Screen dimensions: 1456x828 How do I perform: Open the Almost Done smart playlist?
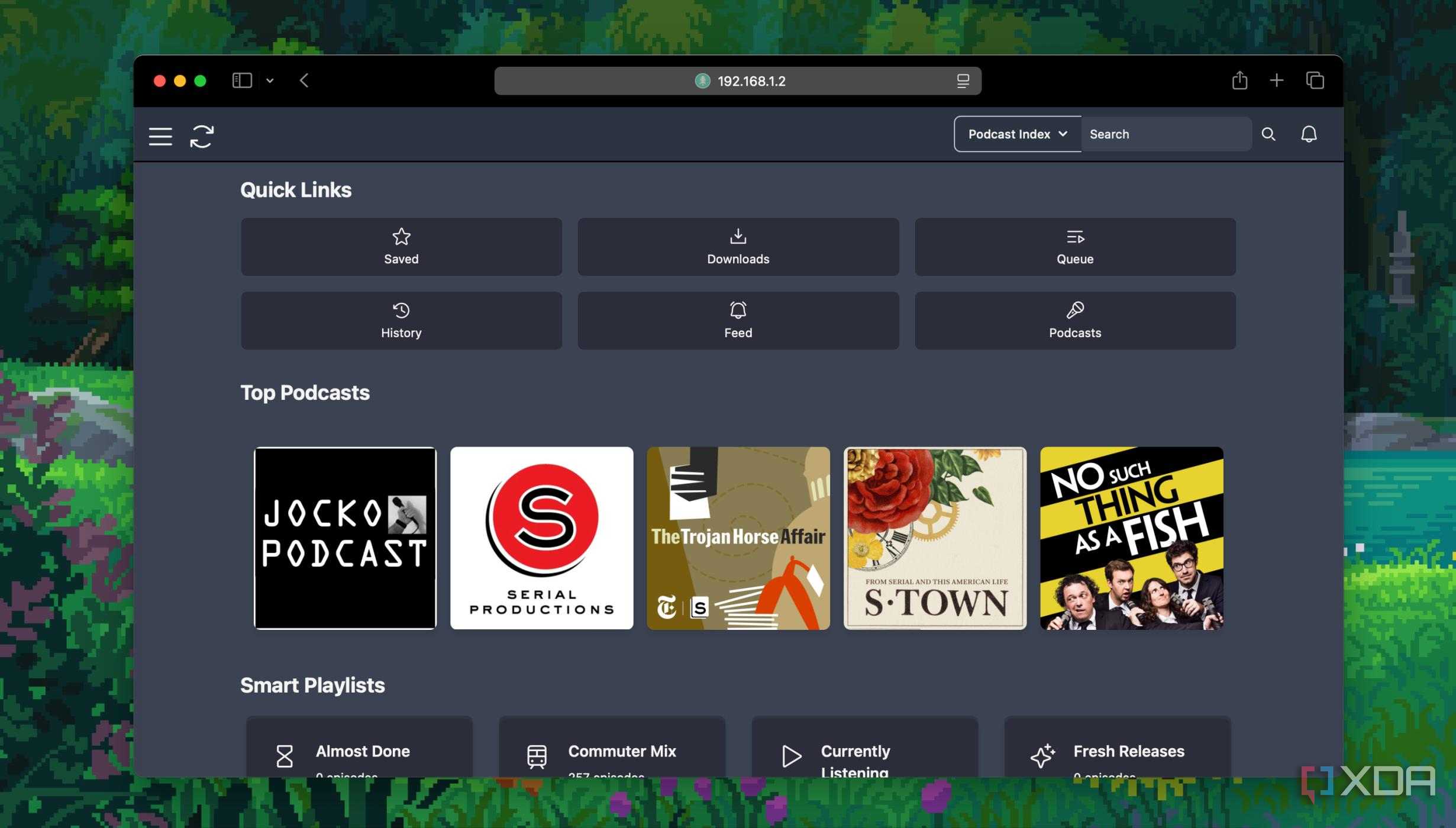[359, 747]
